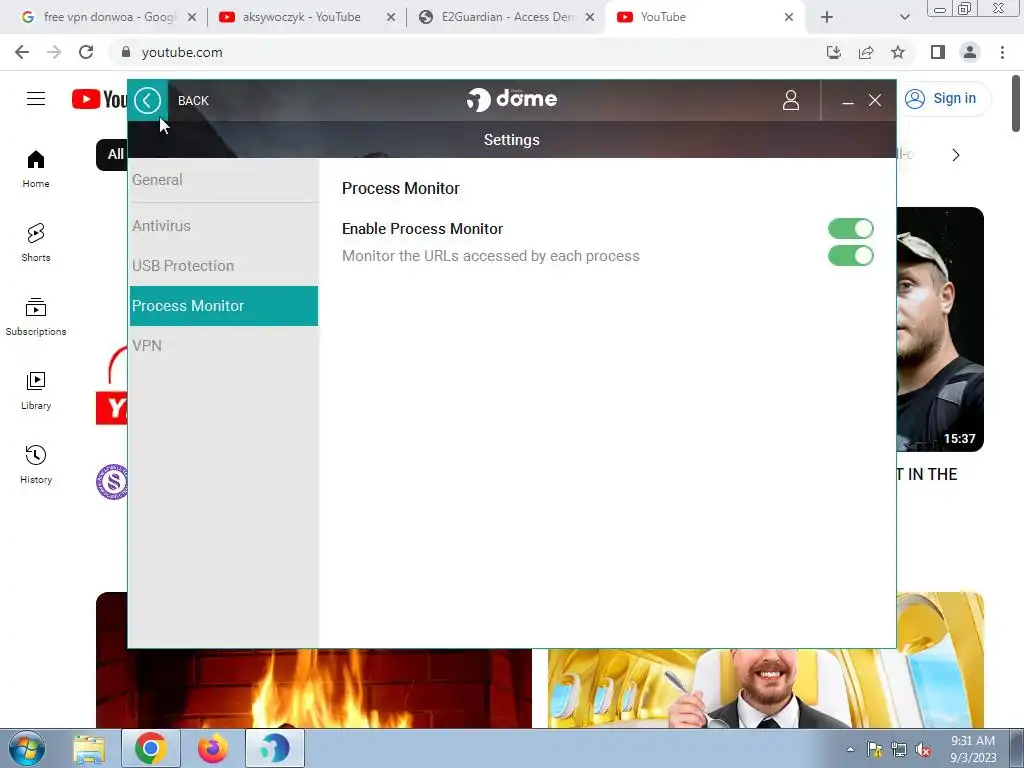Screen dimensions: 1024x768
Task: Select Process Monitor category
Action: click(224, 306)
